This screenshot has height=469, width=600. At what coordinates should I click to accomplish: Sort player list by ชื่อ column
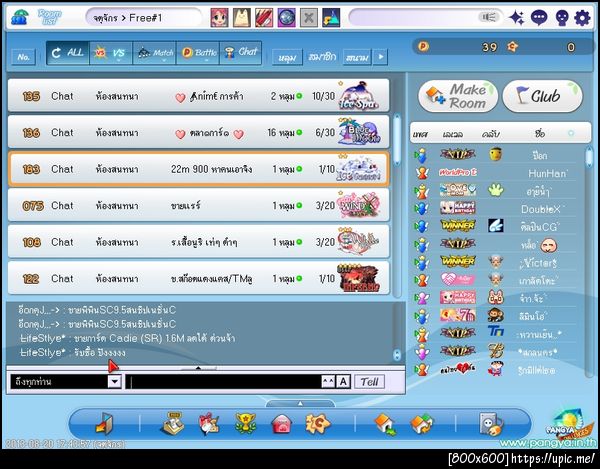point(540,134)
